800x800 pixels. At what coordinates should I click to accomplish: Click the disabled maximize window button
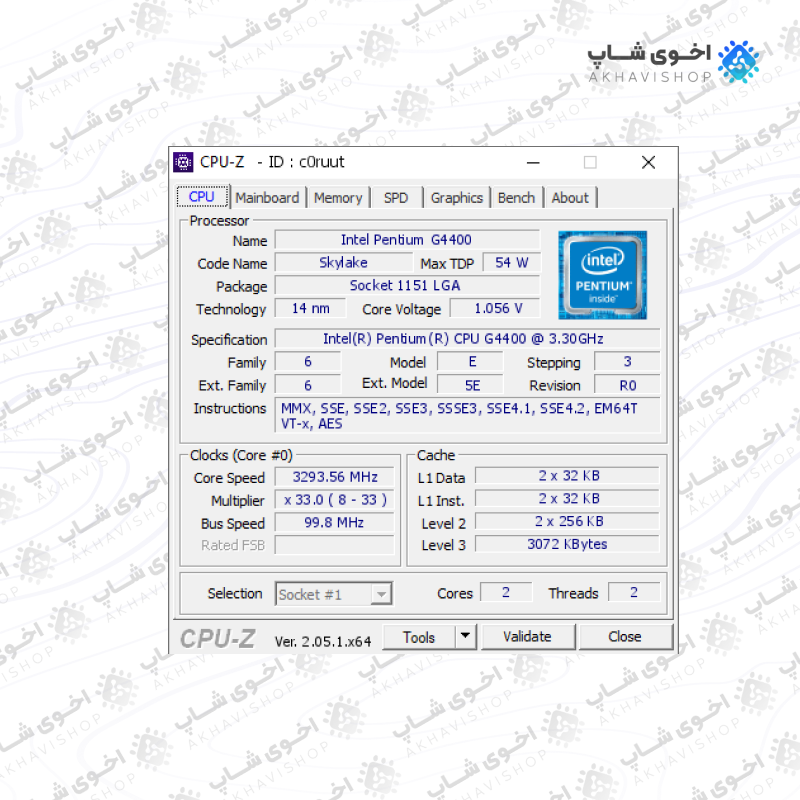[x=590, y=163]
